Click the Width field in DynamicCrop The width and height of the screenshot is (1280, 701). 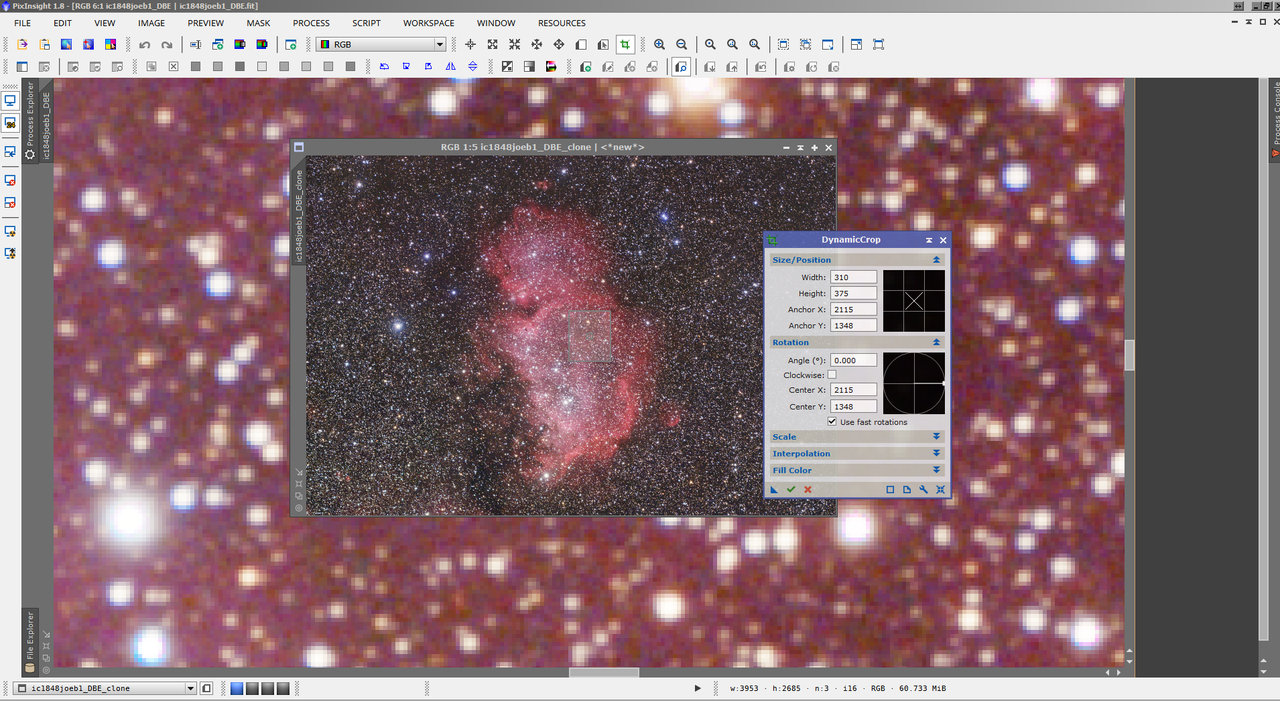coord(853,277)
